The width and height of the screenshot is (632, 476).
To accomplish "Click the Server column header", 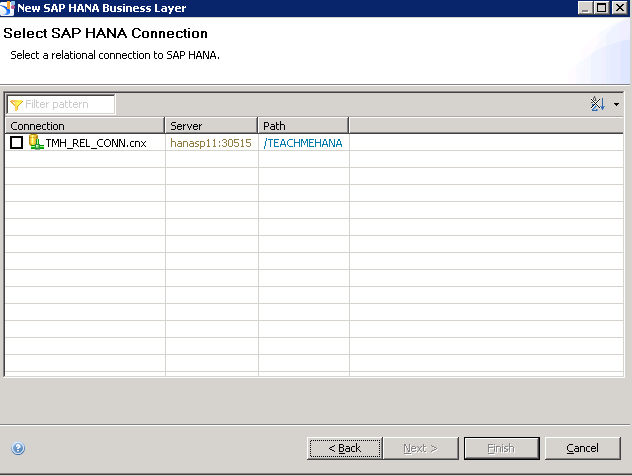I will 211,126.
